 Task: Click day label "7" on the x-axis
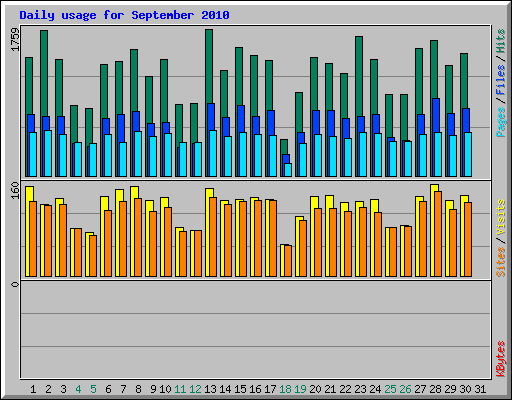coord(123,389)
